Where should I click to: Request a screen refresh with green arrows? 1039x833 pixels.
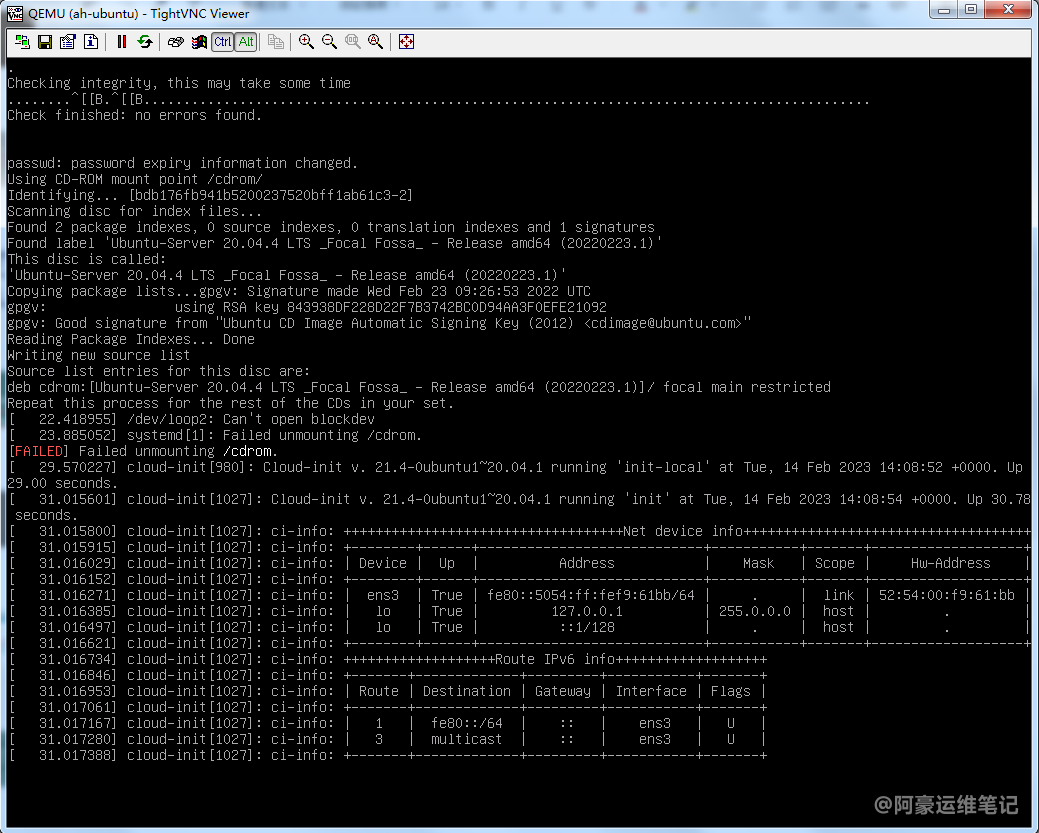(x=145, y=42)
